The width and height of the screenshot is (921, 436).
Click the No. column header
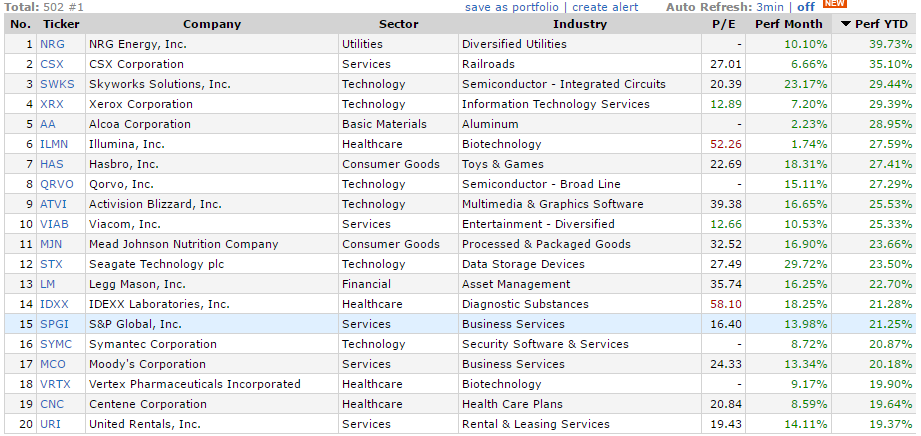[x=20, y=24]
